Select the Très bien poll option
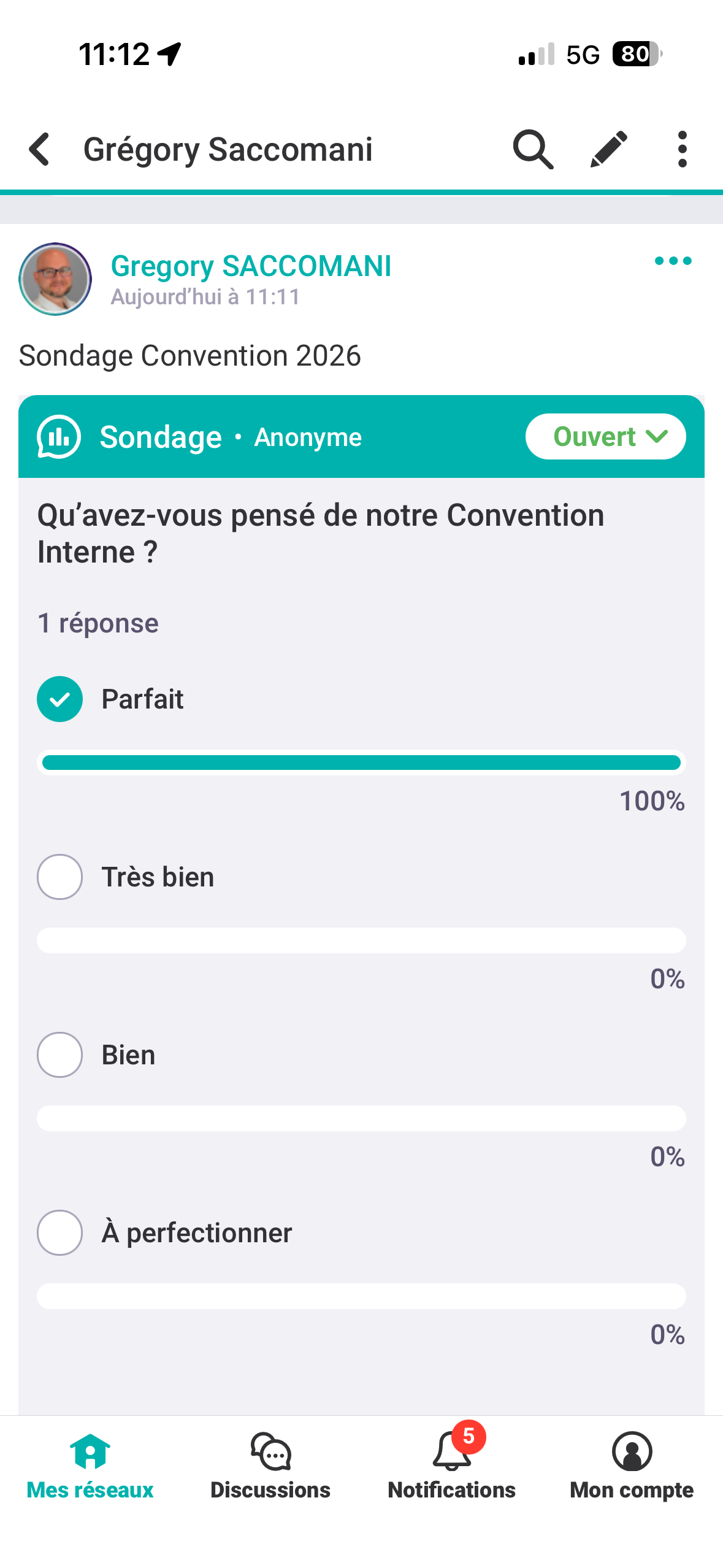The image size is (723, 1568). point(60,877)
